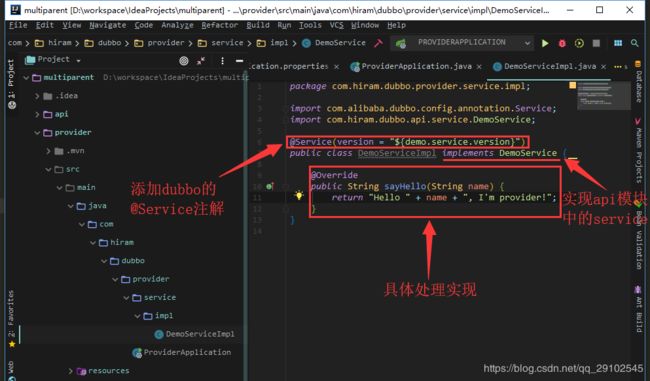Viewport: 650px width, 381px height.
Task: Open the Analyze menu
Action: point(177,25)
